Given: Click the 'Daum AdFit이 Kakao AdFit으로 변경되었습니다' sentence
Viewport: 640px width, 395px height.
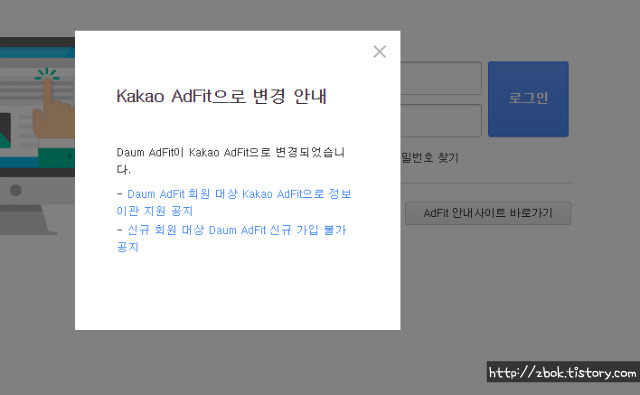Looking at the screenshot, I should (x=231, y=161).
